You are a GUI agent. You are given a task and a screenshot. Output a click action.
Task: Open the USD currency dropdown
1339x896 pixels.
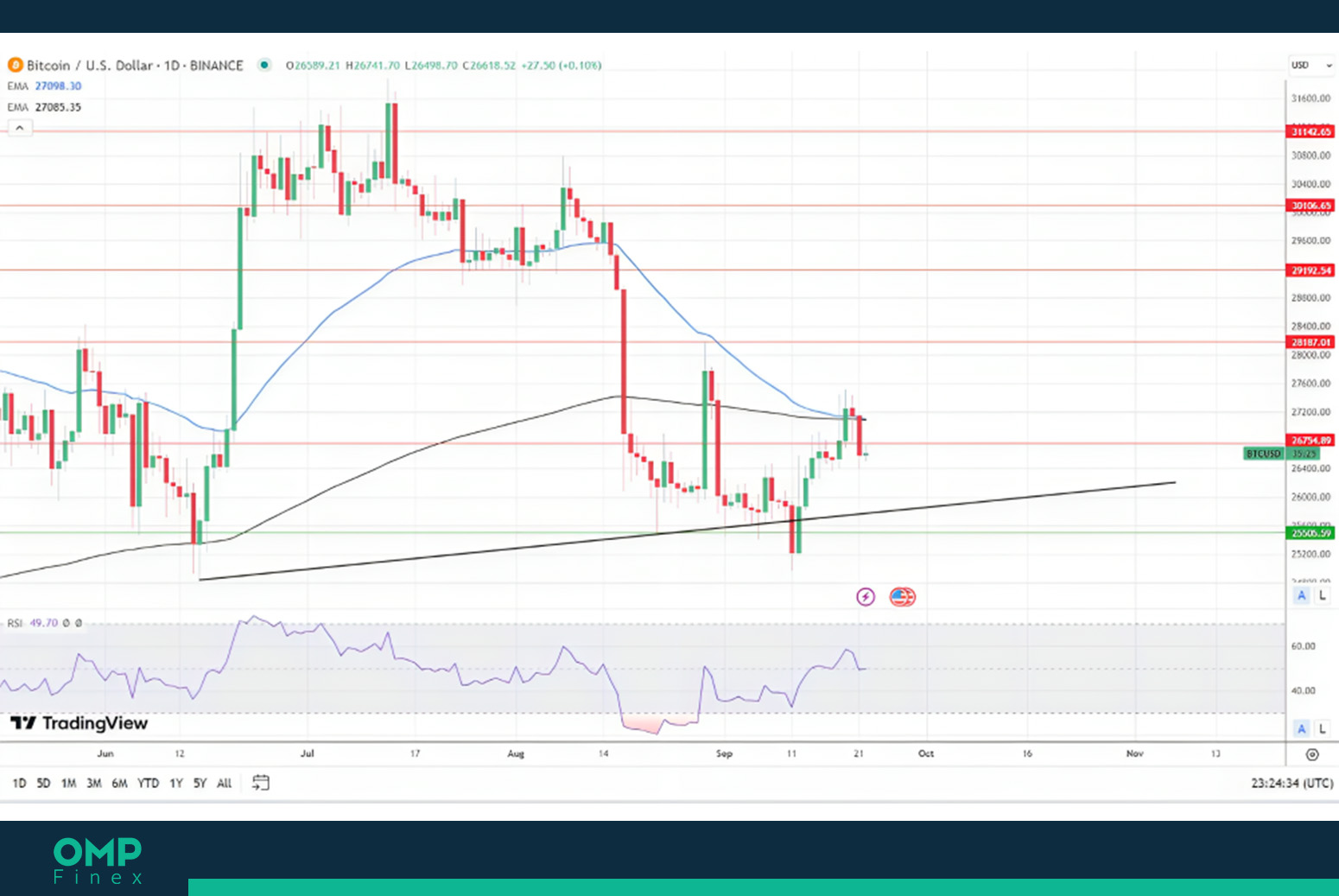(x=1311, y=66)
